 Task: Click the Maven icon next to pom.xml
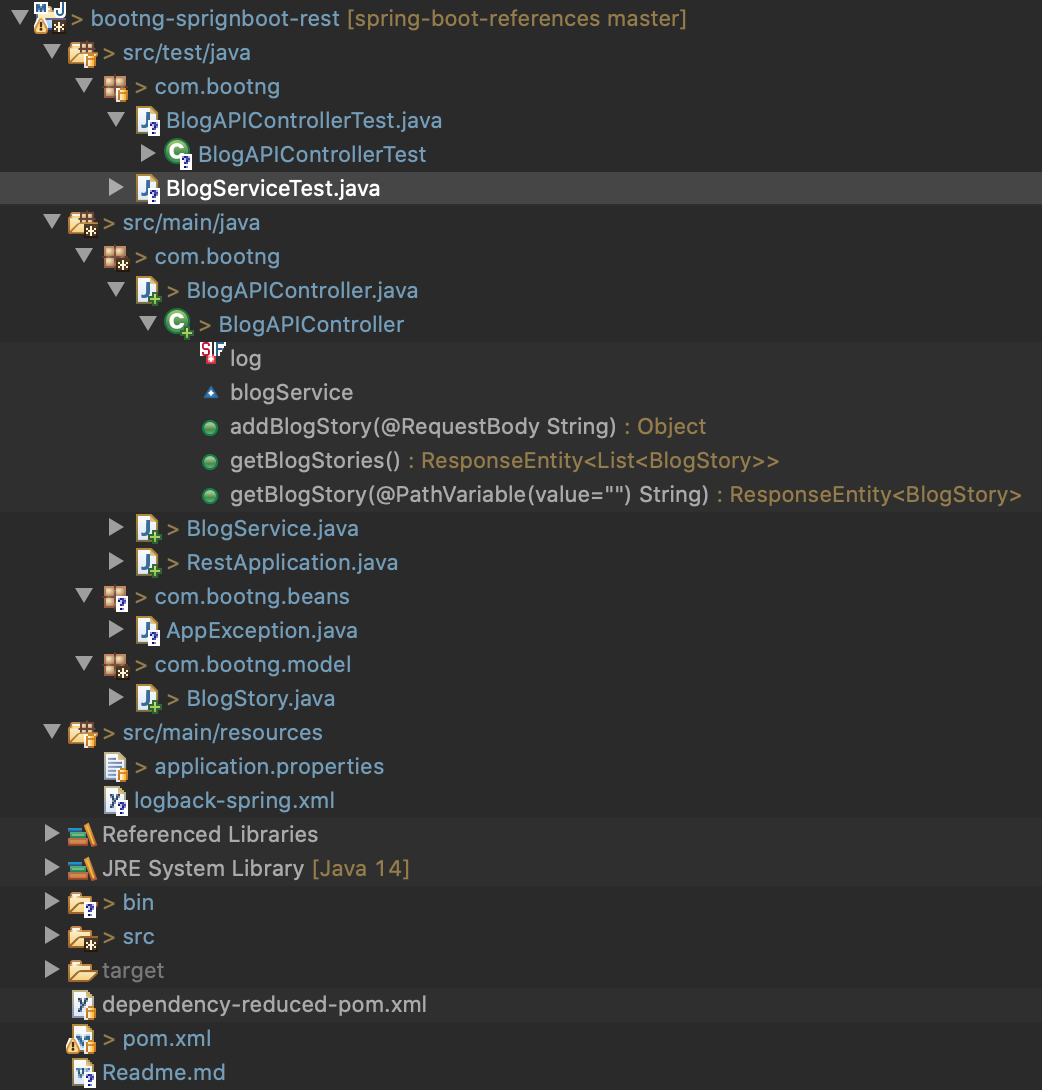point(82,1038)
